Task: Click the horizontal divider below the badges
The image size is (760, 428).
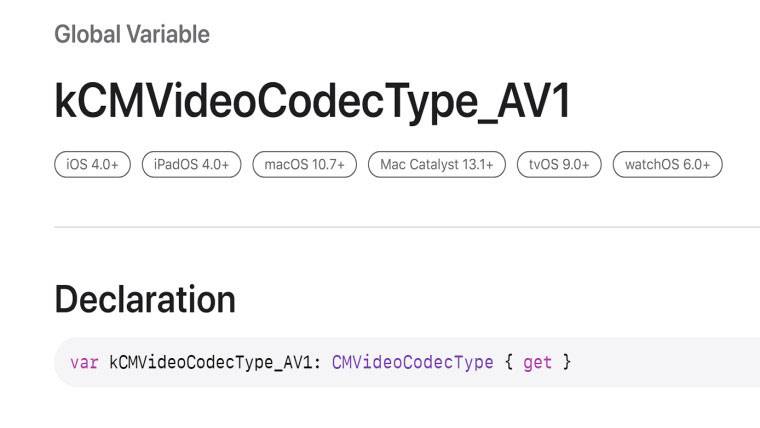Action: pos(400,227)
